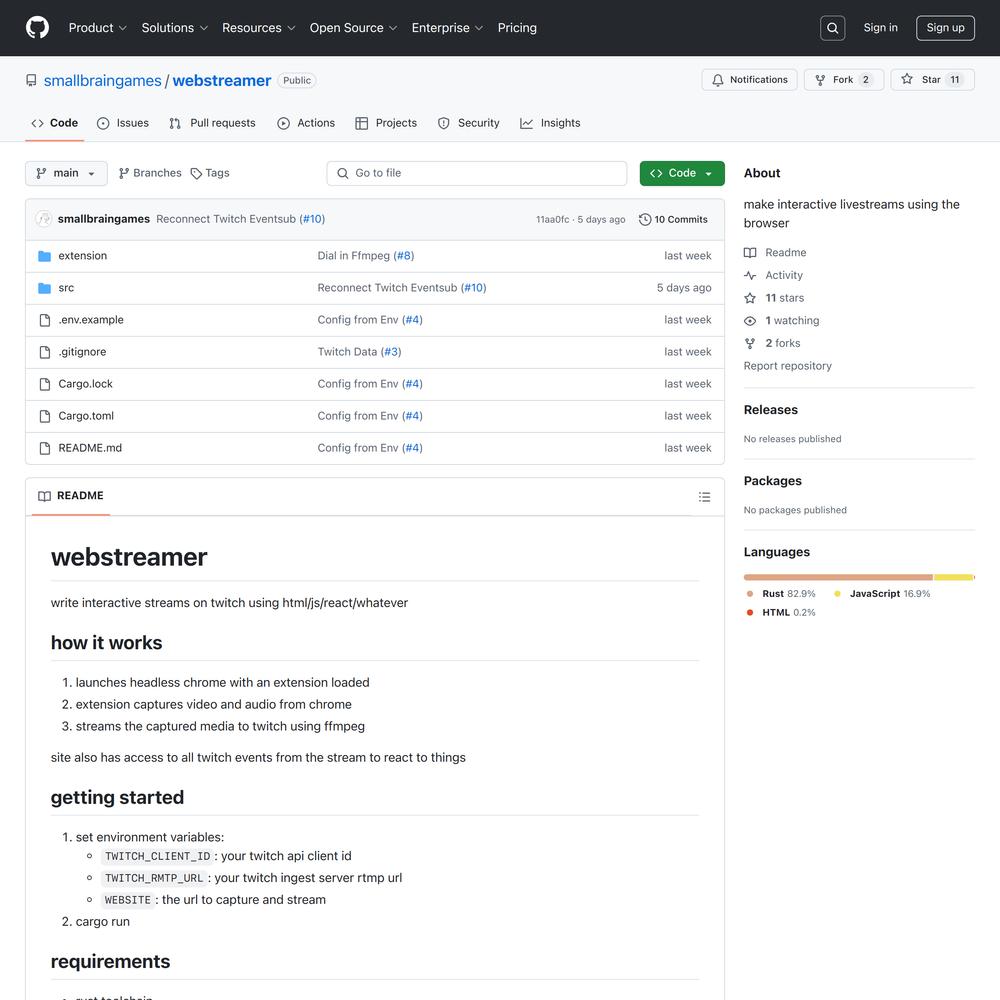Click the Notifications bell button
The image size is (1000, 1000).
click(749, 80)
